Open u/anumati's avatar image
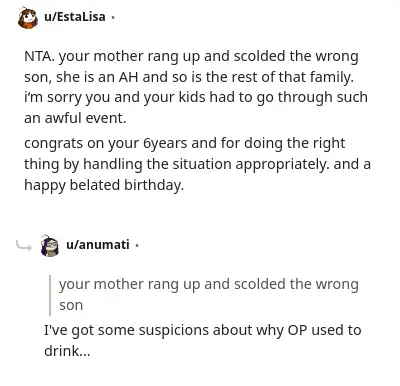 [x=50, y=246]
